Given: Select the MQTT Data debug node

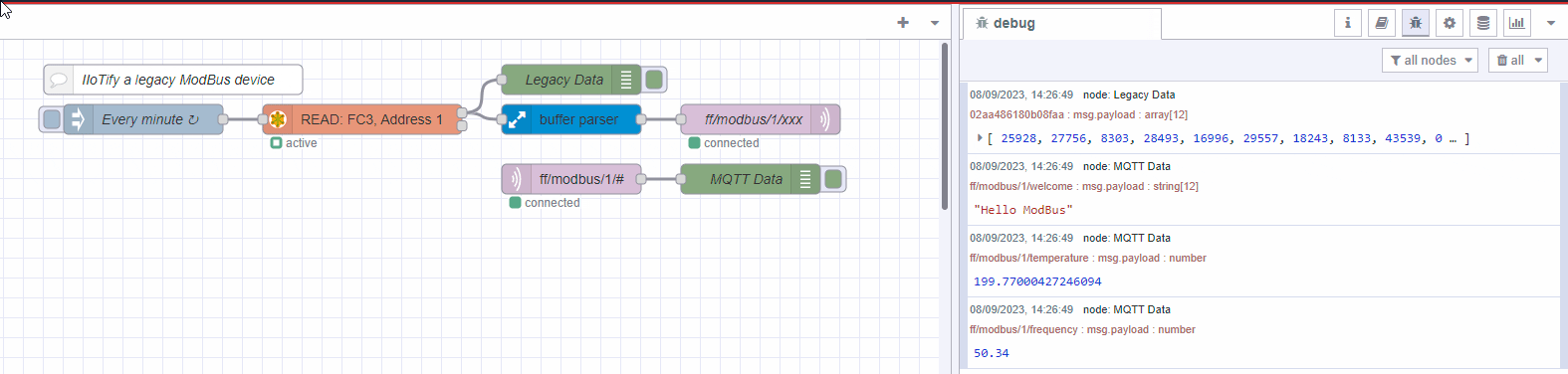Looking at the screenshot, I should (x=751, y=179).
